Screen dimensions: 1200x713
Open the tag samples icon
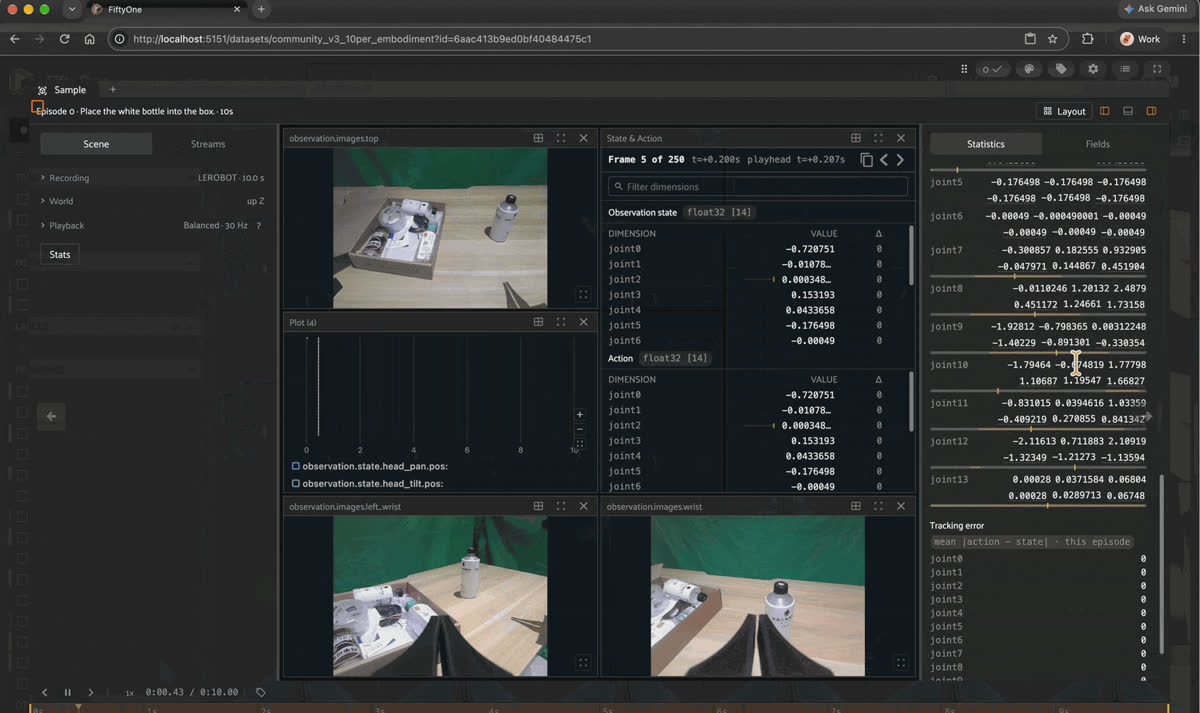1061,69
